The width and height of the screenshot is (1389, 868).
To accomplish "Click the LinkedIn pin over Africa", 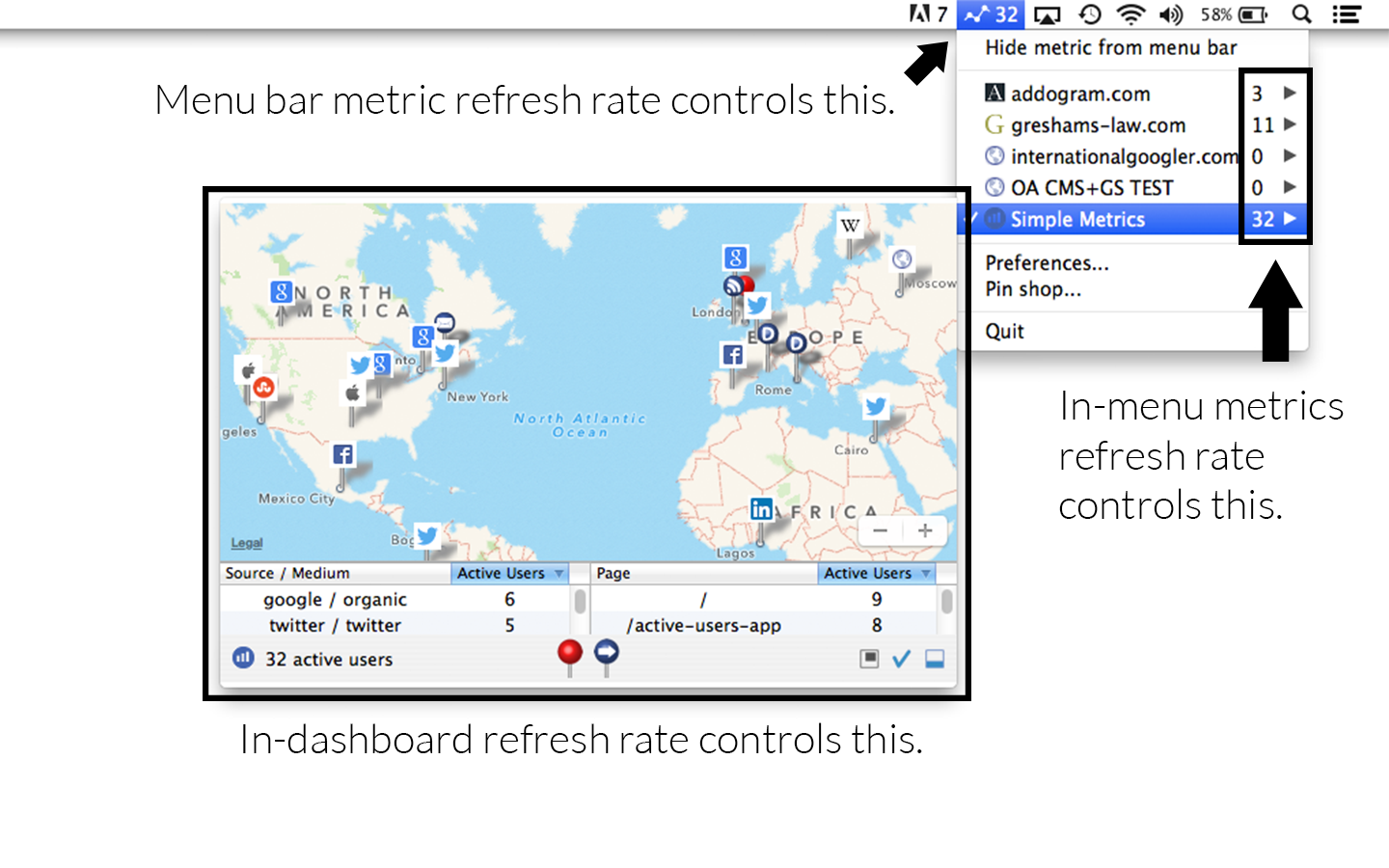I will pos(761,509).
